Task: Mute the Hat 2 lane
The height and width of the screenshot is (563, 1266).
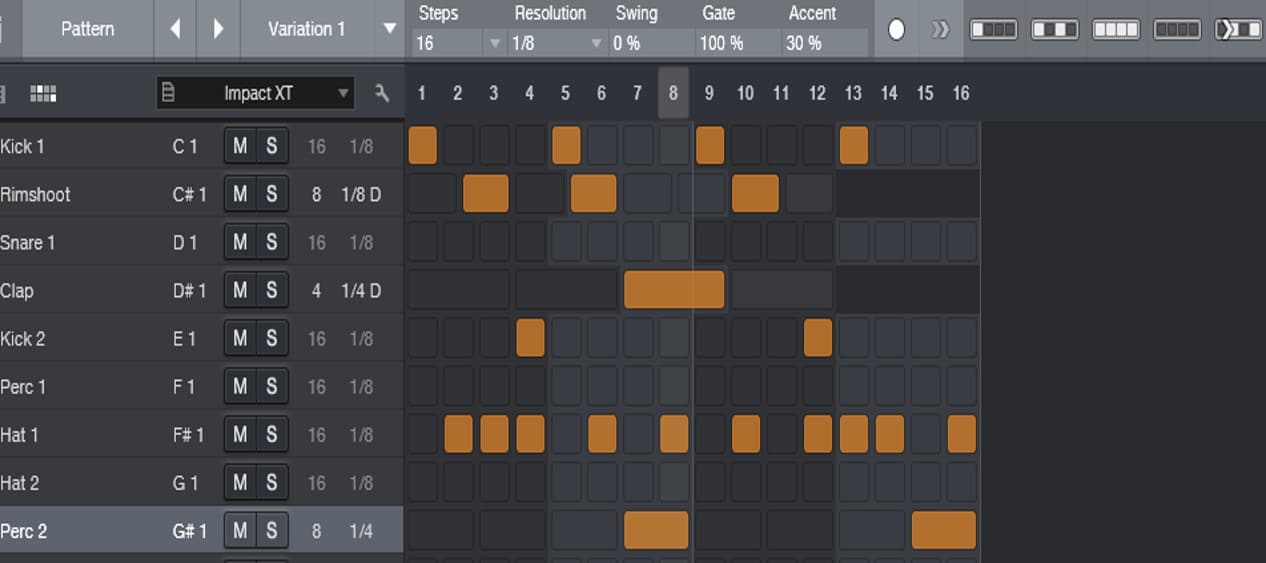Action: 240,482
